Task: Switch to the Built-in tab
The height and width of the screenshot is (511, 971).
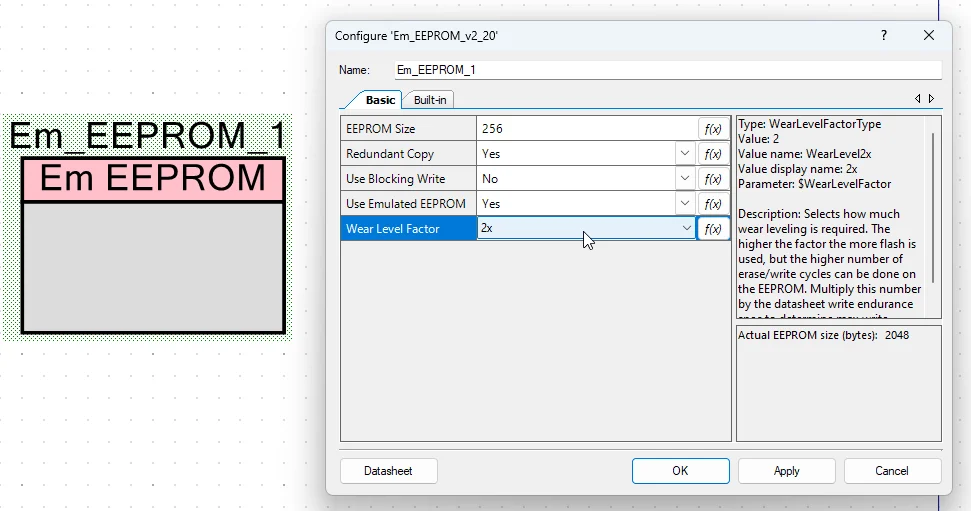Action: (430, 100)
